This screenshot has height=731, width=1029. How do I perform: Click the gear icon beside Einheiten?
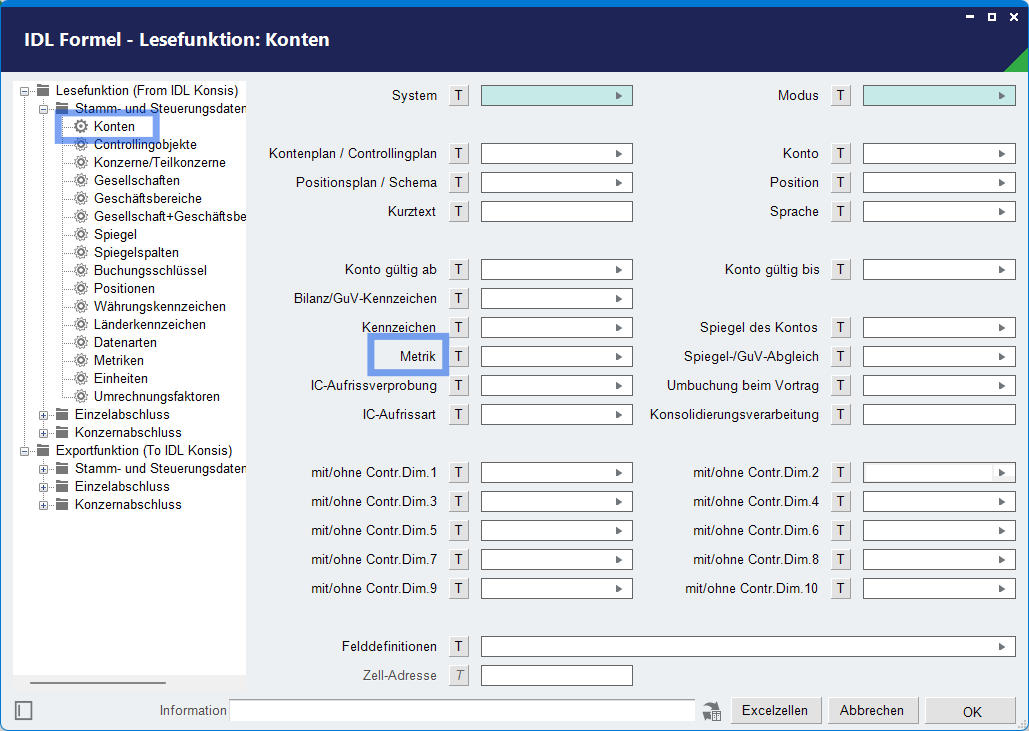pyautogui.click(x=81, y=379)
